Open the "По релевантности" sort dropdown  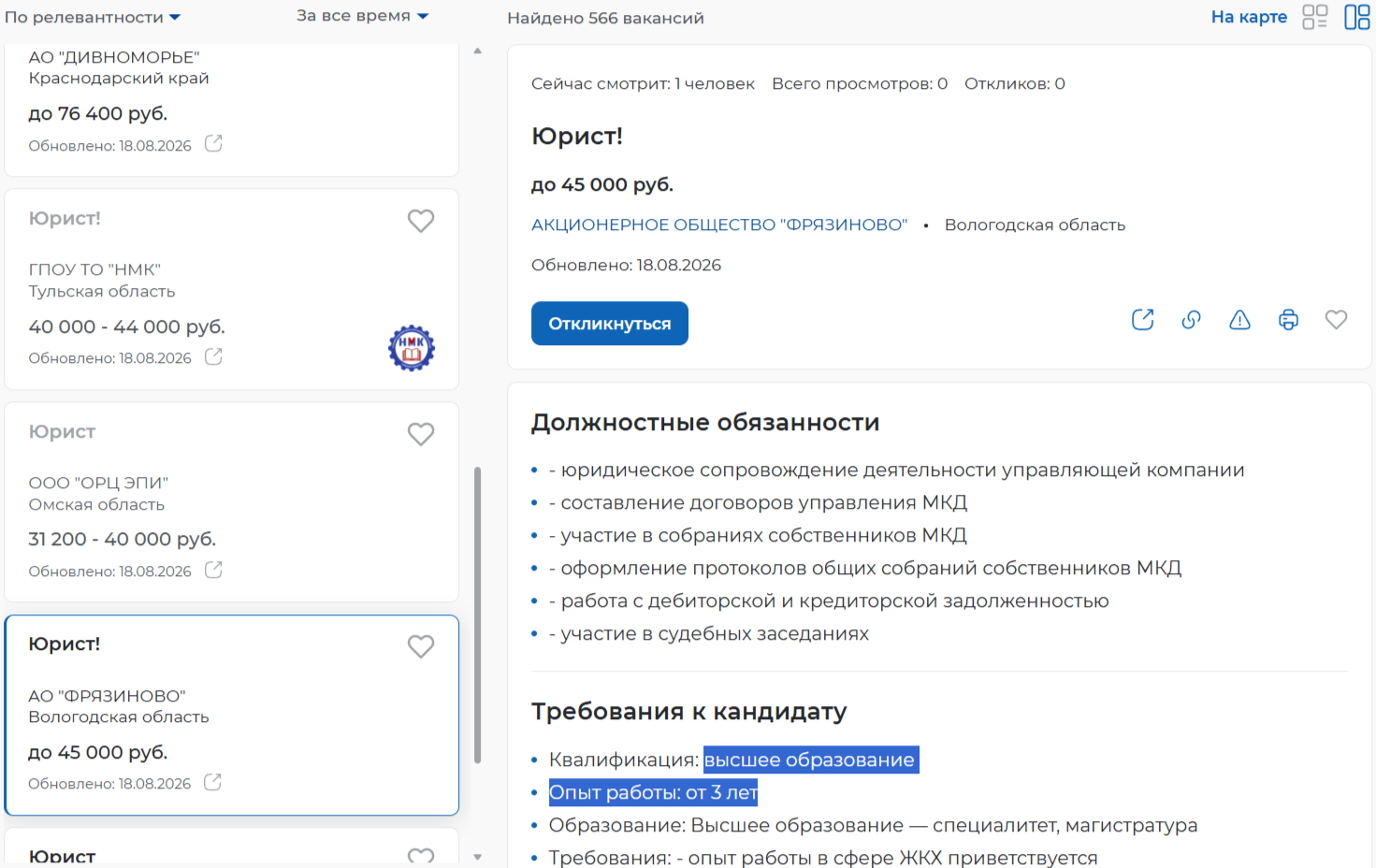(93, 17)
